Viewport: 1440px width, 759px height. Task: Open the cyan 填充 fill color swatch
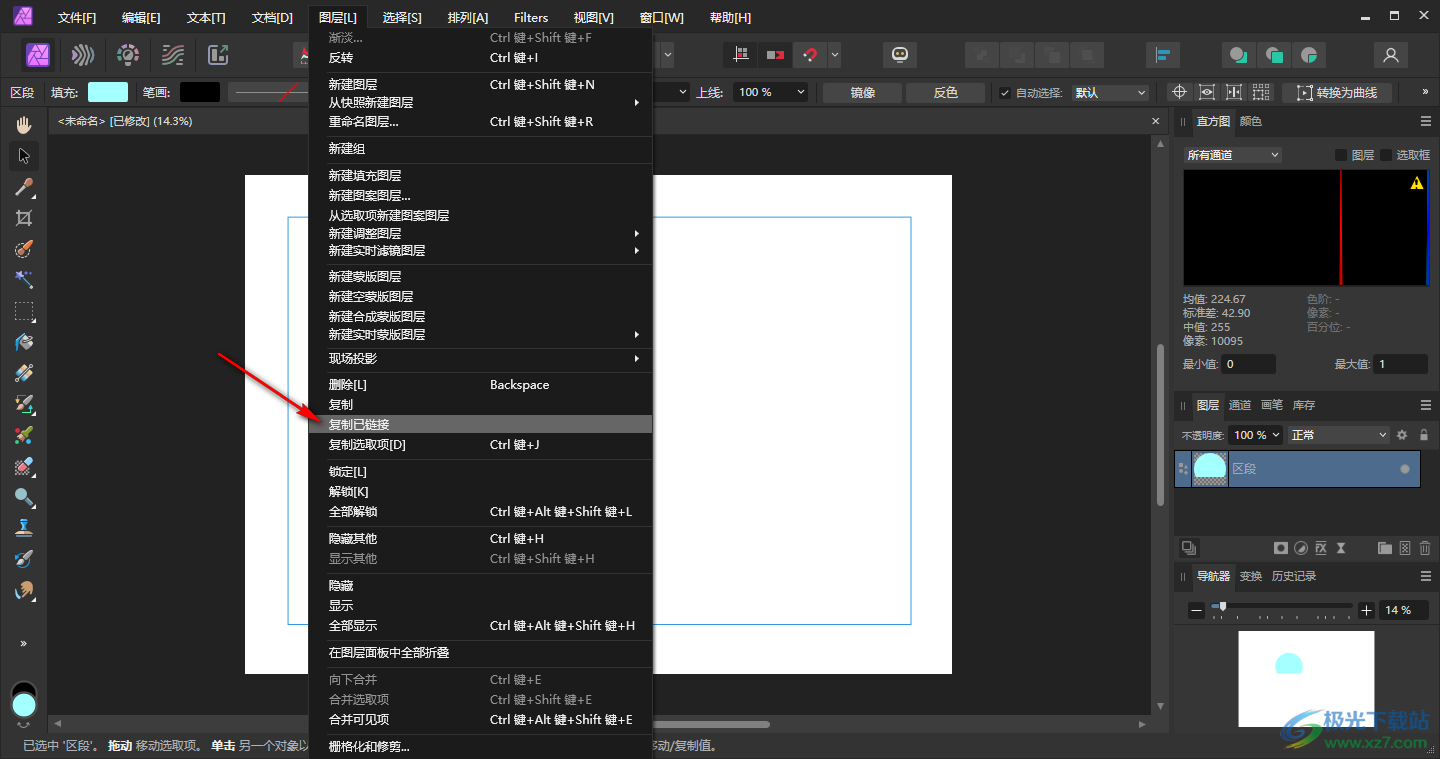click(108, 93)
